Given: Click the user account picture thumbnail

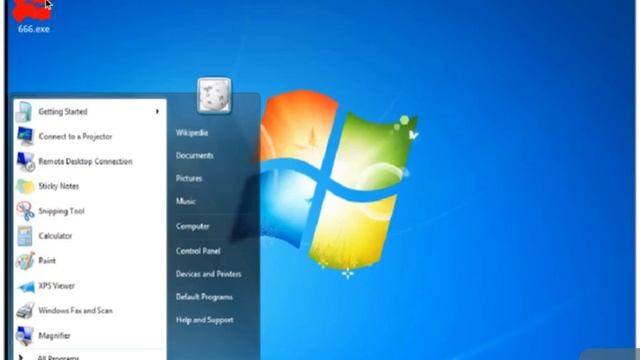Looking at the screenshot, I should pyautogui.click(x=214, y=95).
